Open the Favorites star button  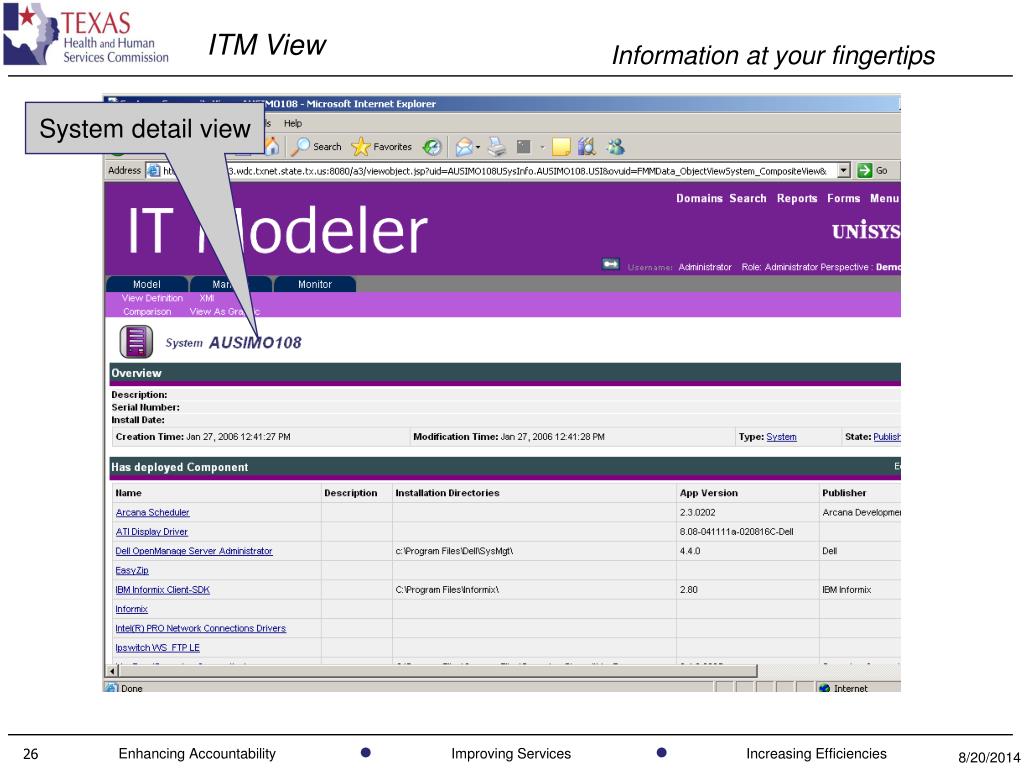382,147
